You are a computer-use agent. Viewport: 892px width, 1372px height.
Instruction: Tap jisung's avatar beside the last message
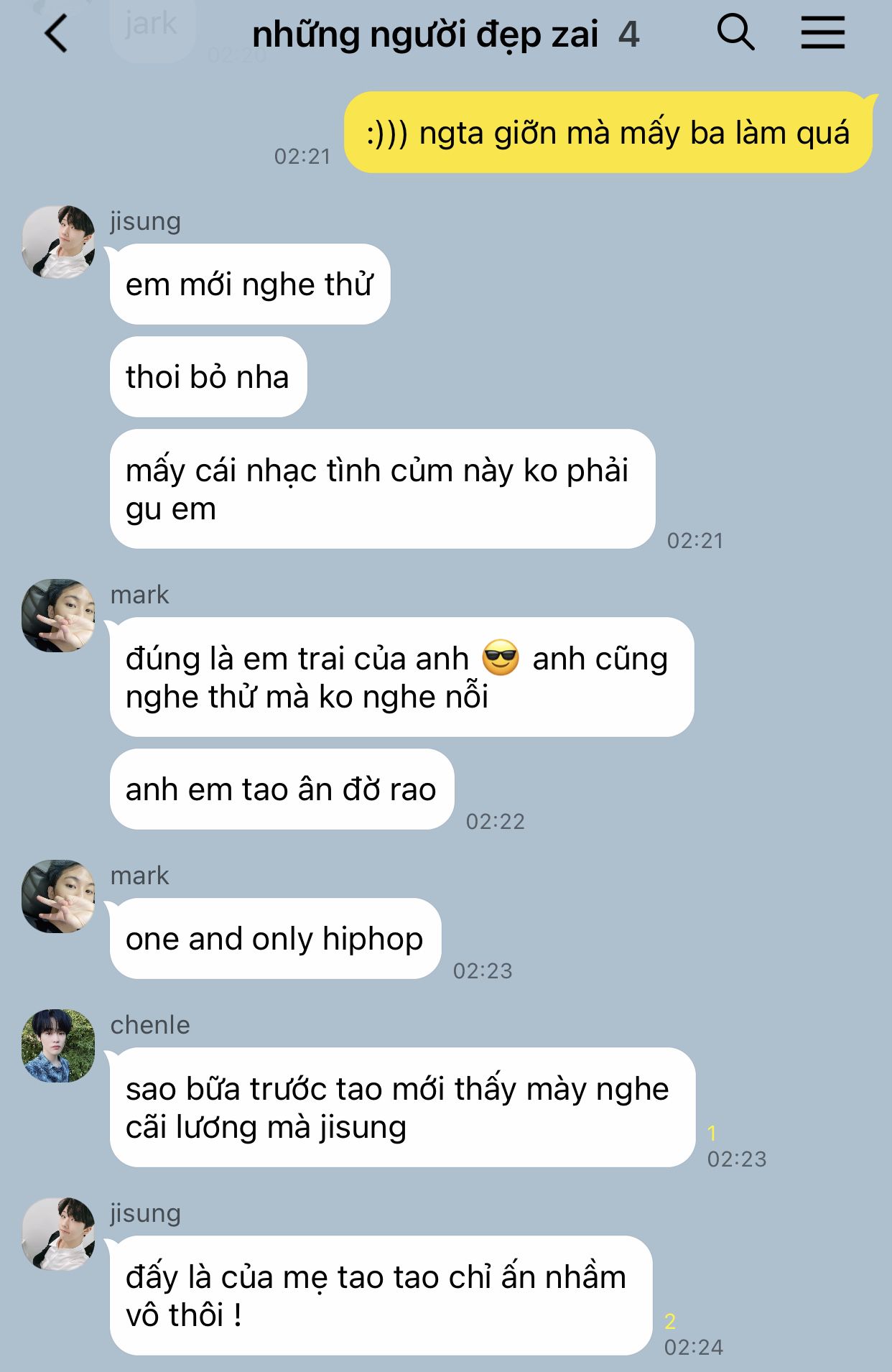click(x=58, y=1234)
